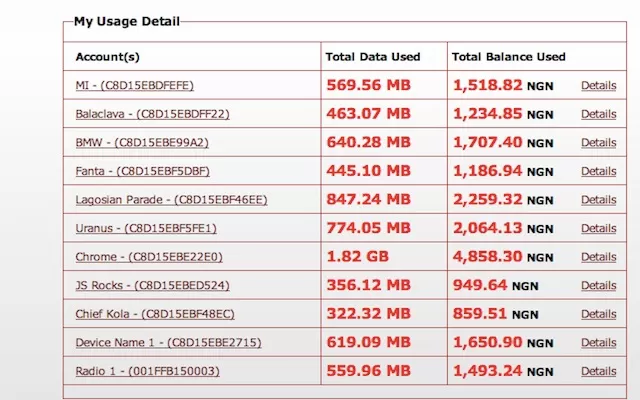The height and width of the screenshot is (400, 640).
Task: Click the Uranus account link
Action: tap(146, 229)
